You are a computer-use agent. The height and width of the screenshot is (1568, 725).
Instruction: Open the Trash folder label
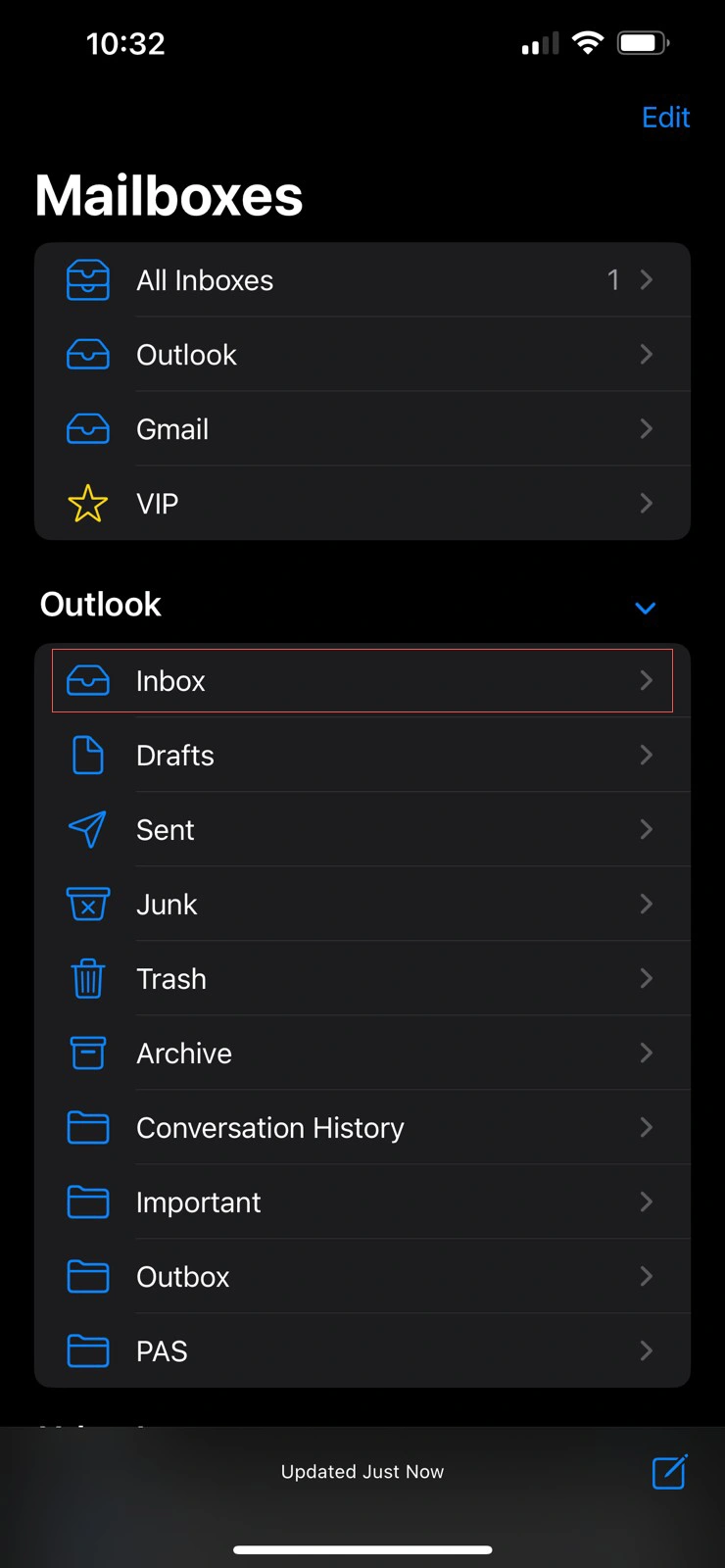[x=171, y=979]
